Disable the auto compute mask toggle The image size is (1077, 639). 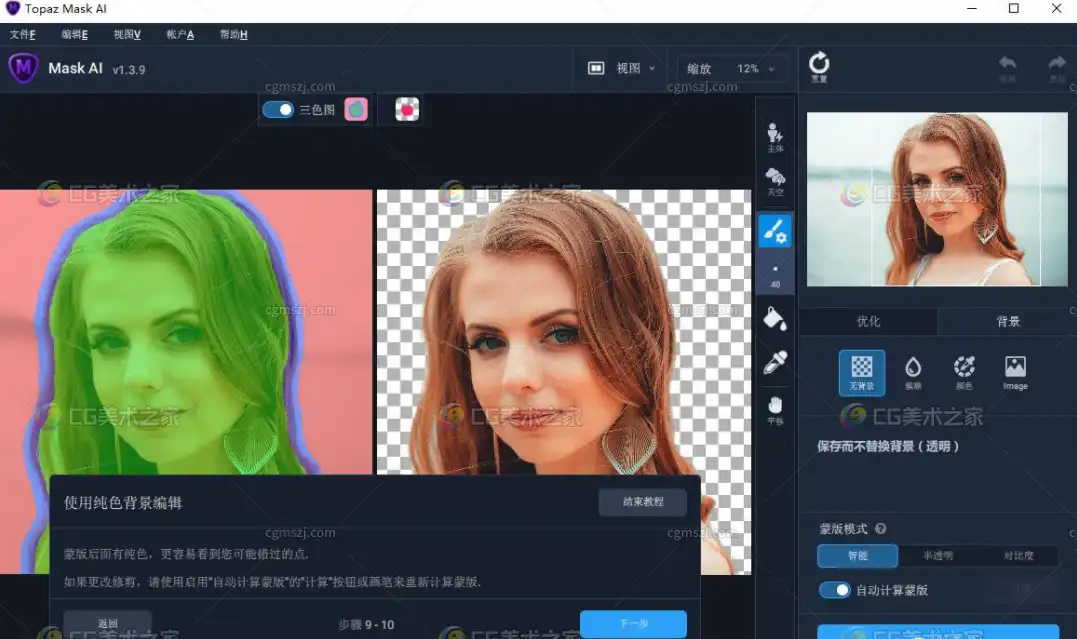coord(835,590)
